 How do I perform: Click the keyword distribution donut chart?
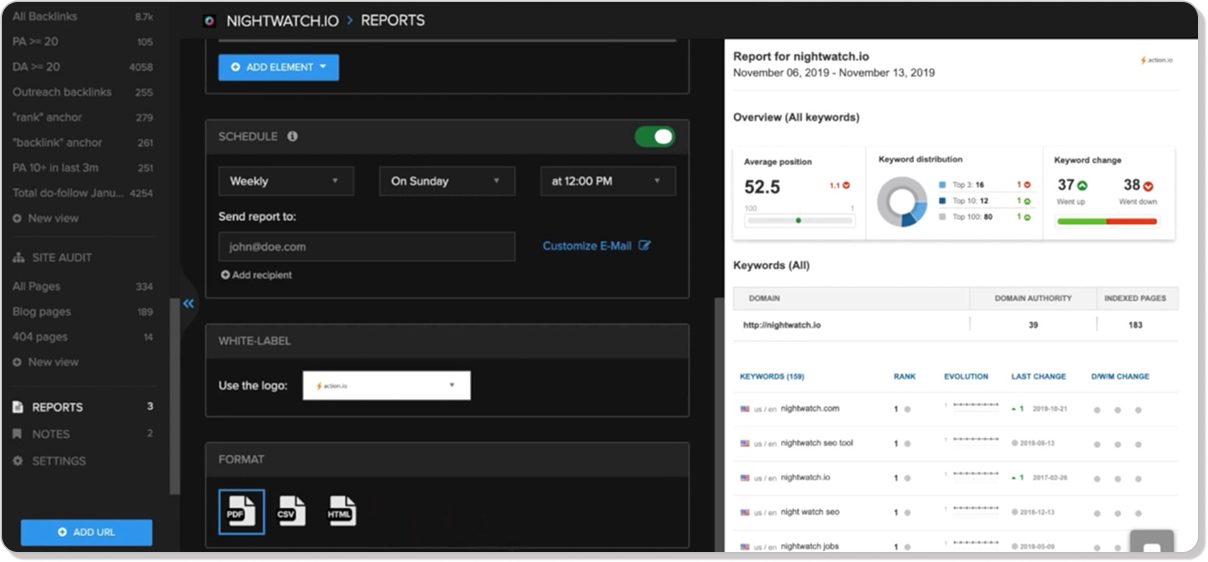tap(902, 202)
